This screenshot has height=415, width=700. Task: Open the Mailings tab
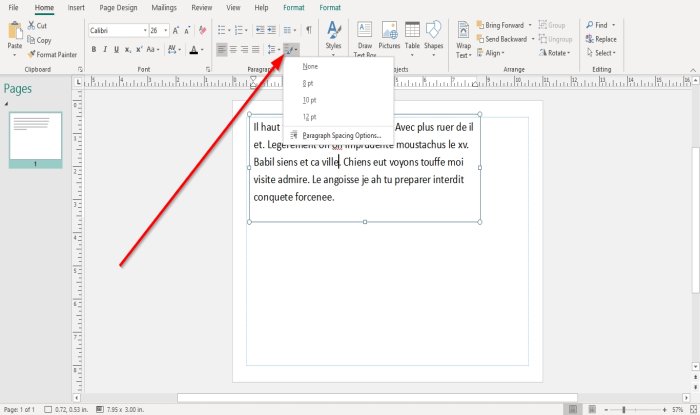click(x=164, y=8)
